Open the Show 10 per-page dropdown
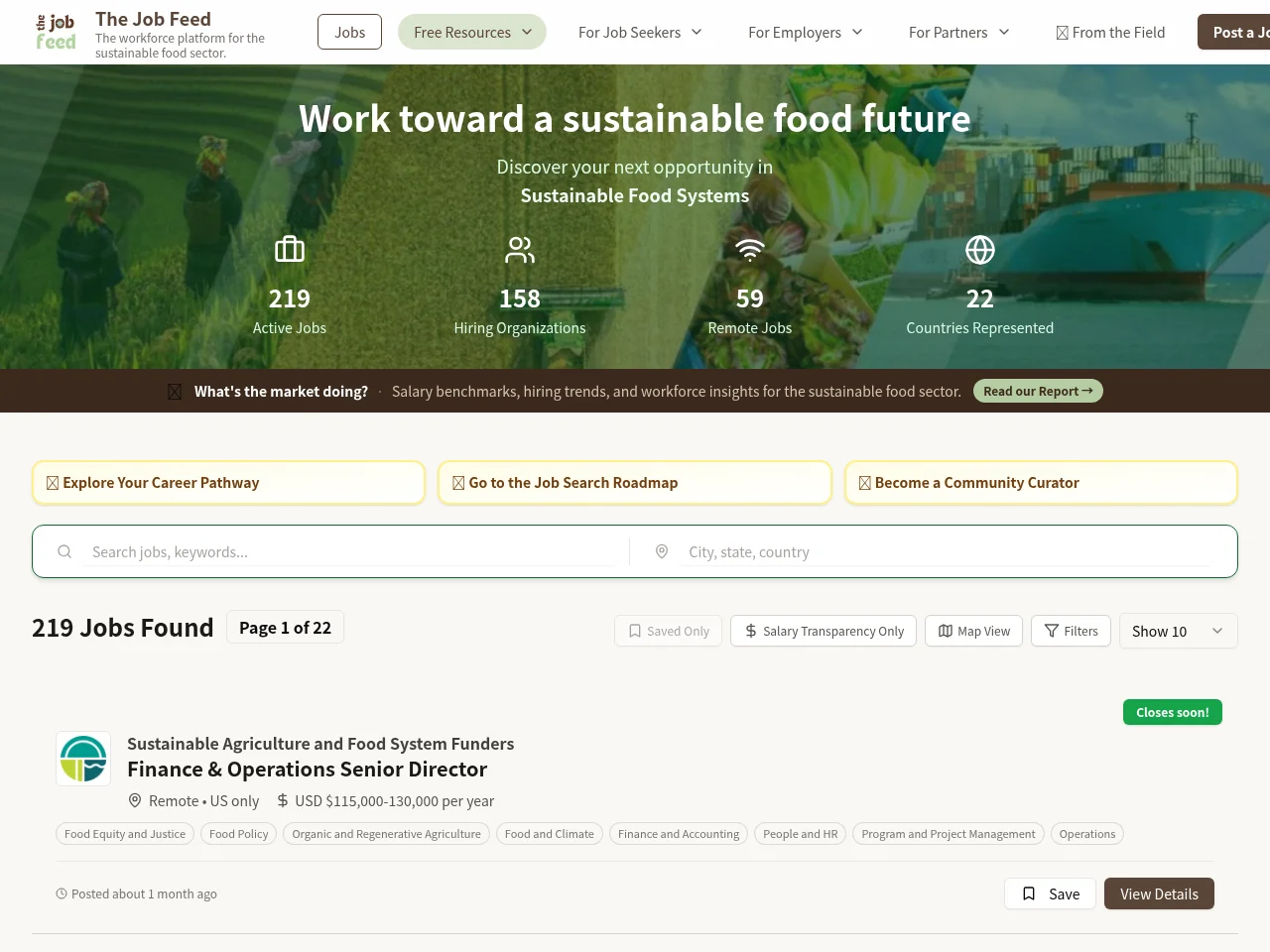This screenshot has width=1270, height=952. coord(1179,631)
